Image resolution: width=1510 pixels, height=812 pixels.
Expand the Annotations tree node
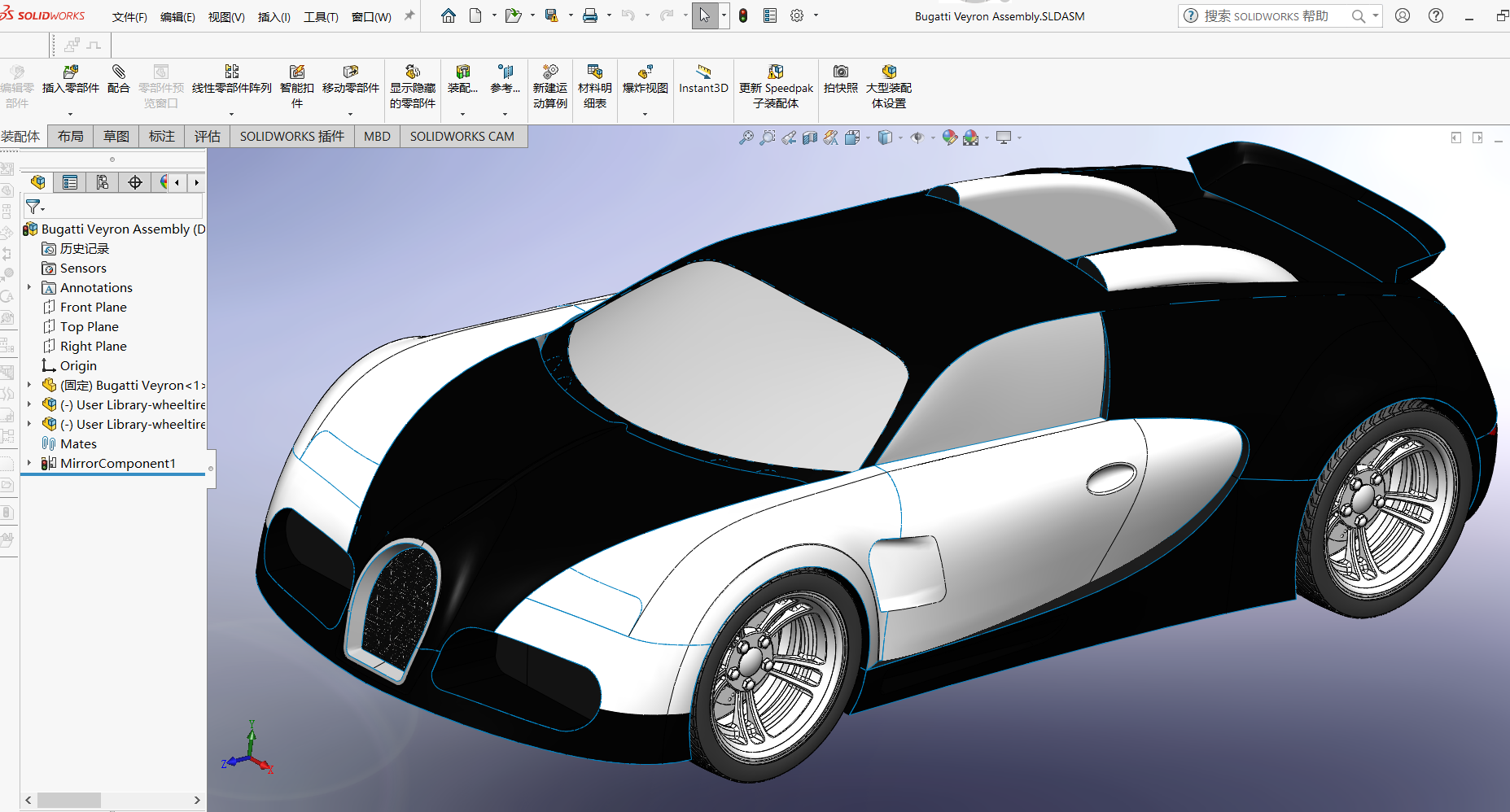pyautogui.click(x=29, y=287)
